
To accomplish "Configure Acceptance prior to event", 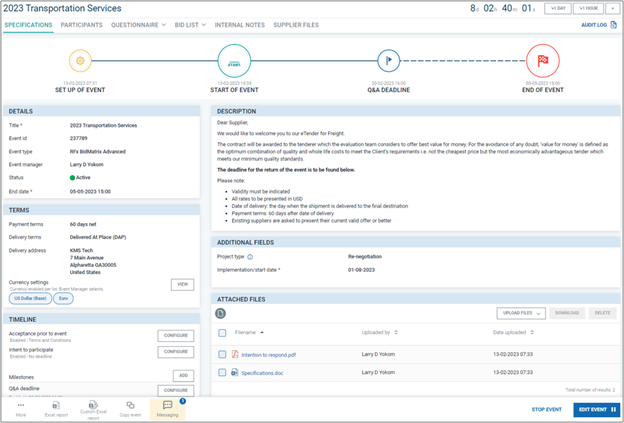I will pos(176,336).
